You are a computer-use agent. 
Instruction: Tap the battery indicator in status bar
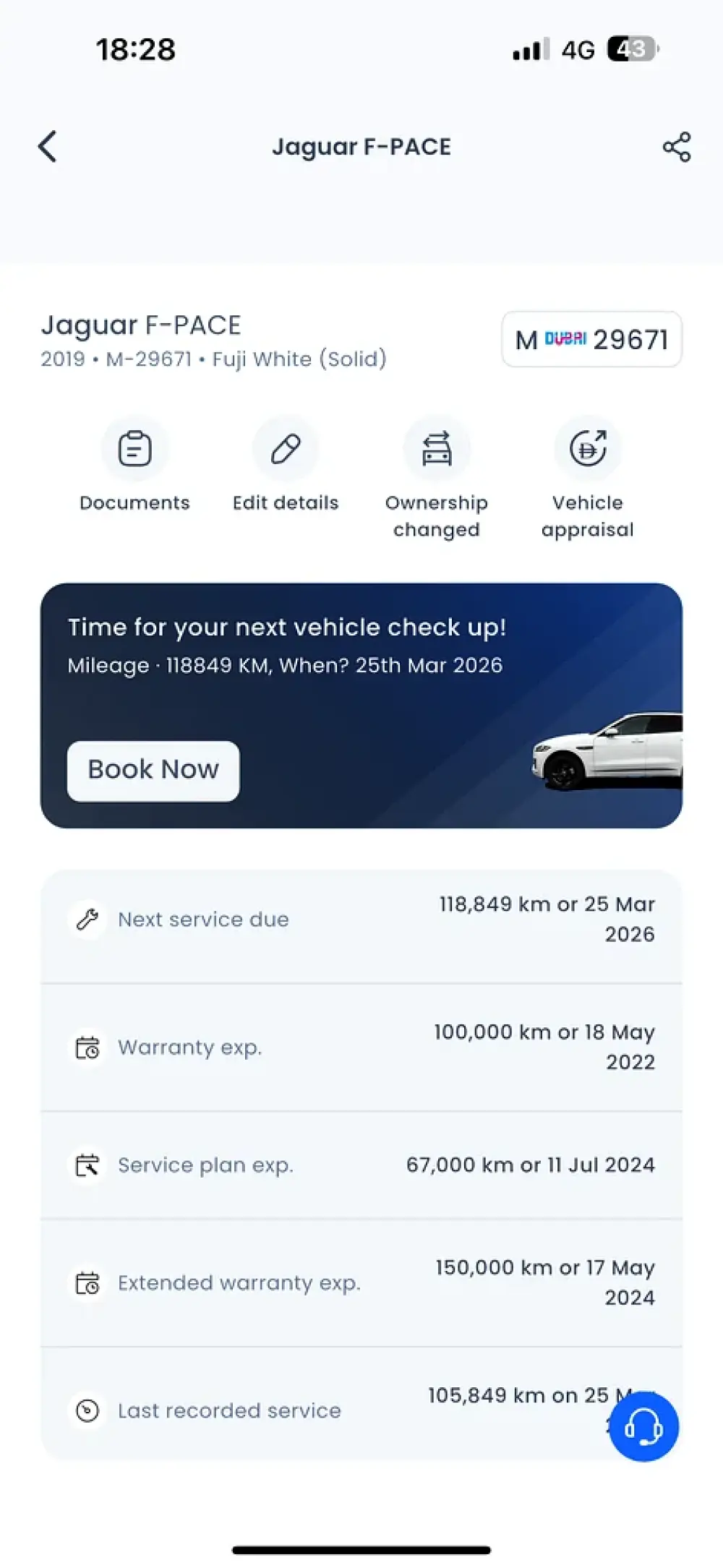point(633,49)
